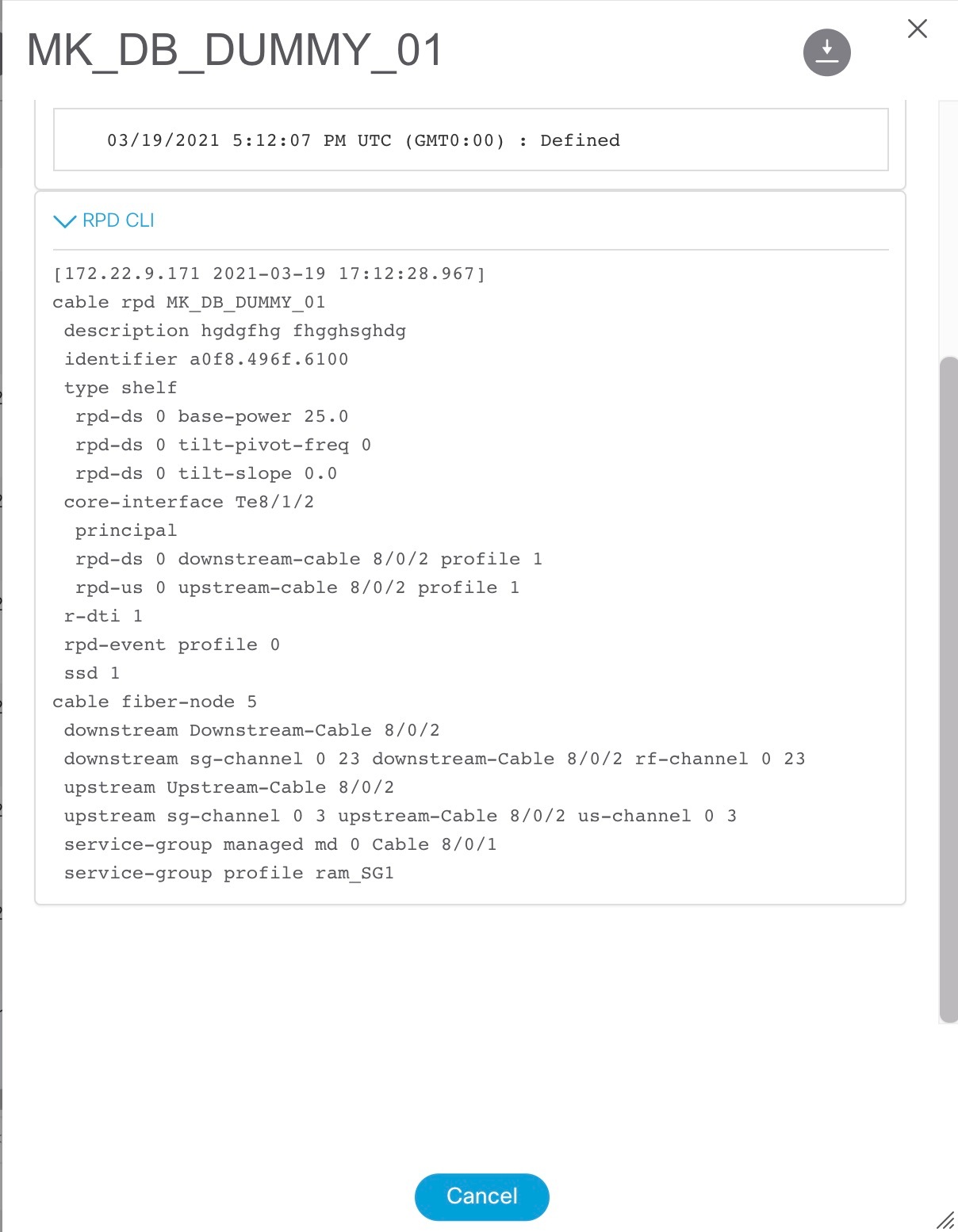Select the type shelf configuration line
This screenshot has height=1232, width=958.
coord(121,387)
